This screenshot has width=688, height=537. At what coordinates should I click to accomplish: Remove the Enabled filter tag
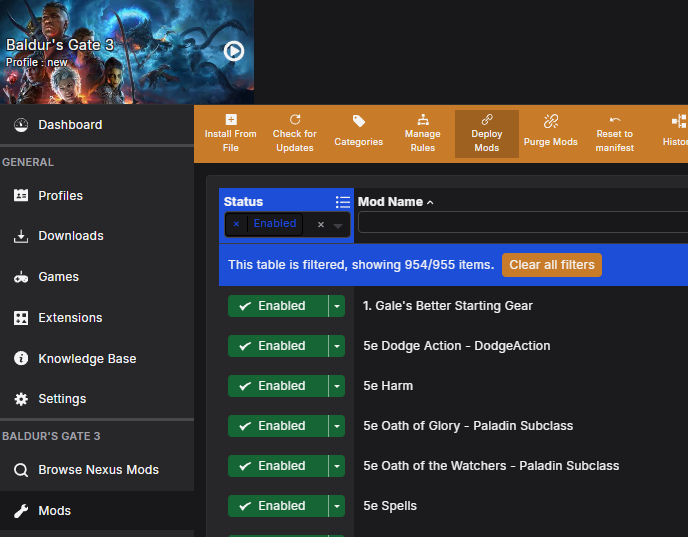(x=236, y=224)
